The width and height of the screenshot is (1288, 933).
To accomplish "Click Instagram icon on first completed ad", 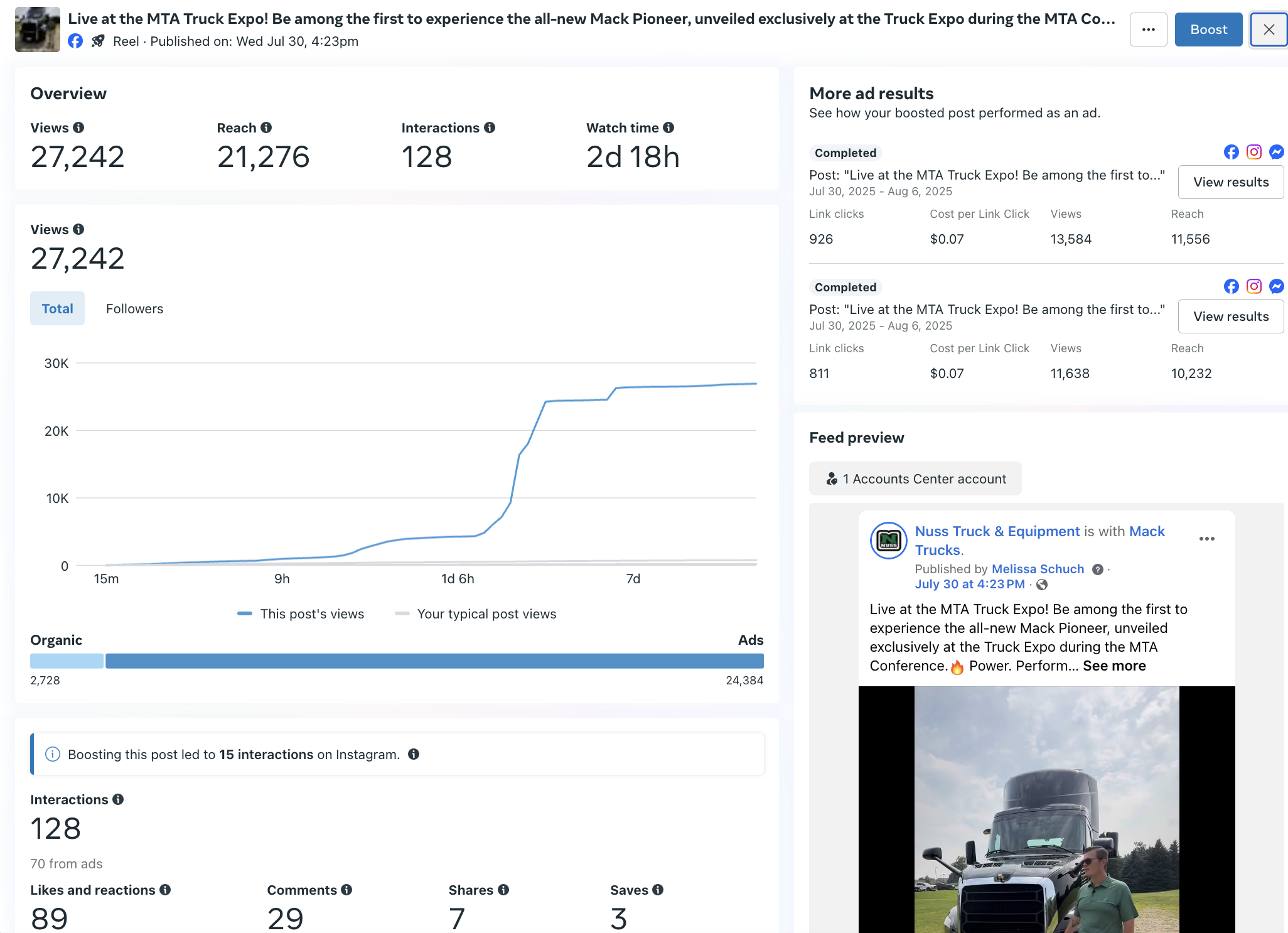I will coord(1254,152).
